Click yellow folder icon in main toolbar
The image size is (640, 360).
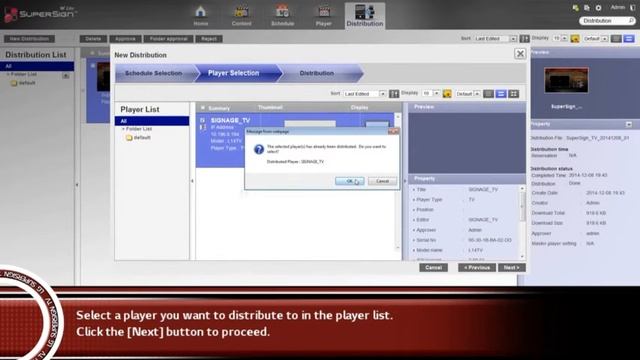click(575, 39)
